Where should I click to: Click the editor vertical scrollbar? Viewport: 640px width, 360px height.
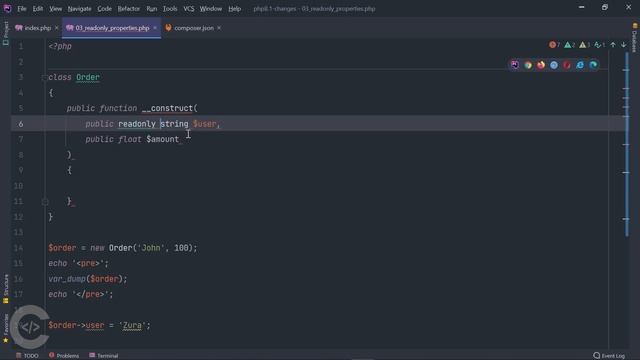(627, 144)
